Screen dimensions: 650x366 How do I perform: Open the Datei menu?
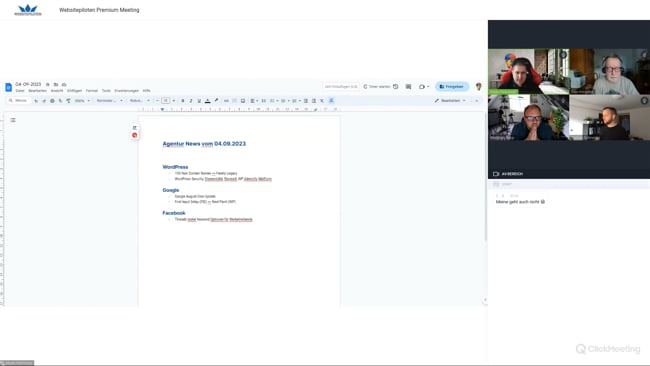pyautogui.click(x=20, y=90)
